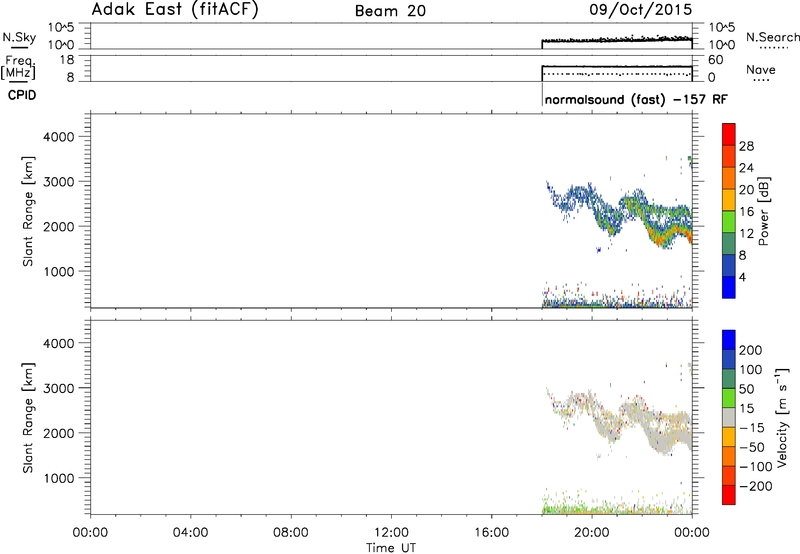Click the noise trace in N.Sky panel
Viewport: 800px width, 554px height.
pos(617,39)
